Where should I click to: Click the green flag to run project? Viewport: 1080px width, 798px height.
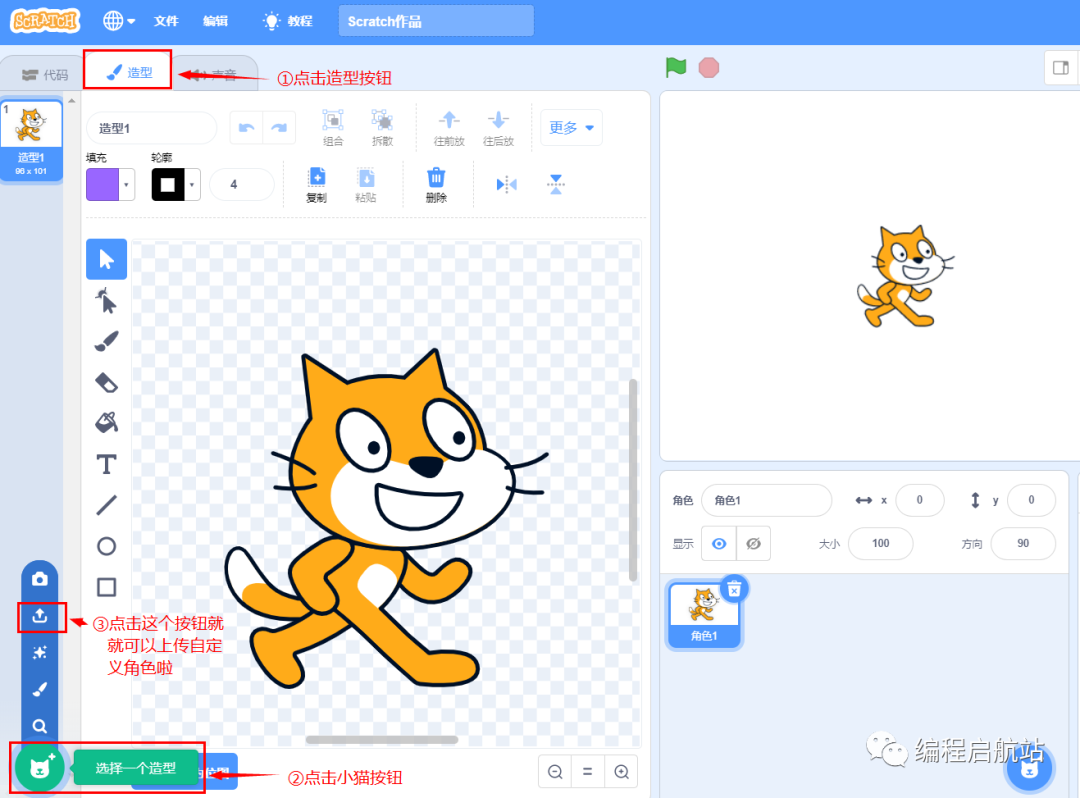coord(675,67)
